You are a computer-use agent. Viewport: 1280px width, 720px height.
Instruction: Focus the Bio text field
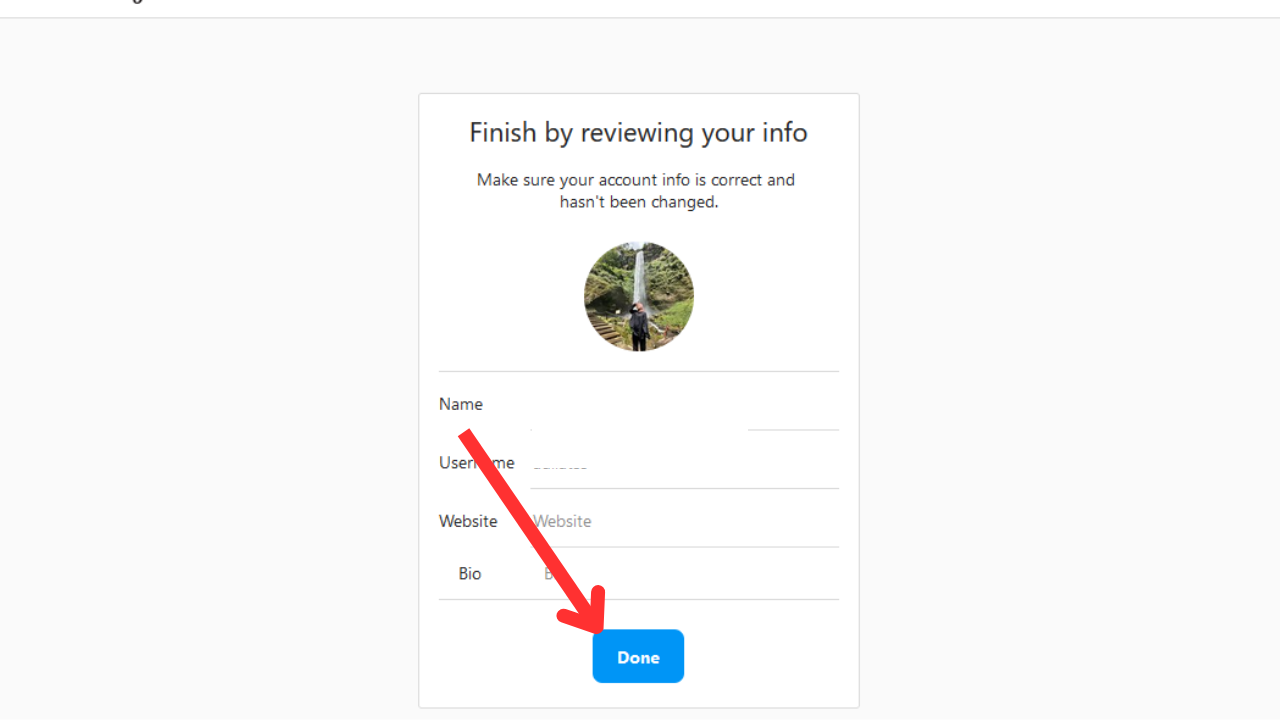[x=684, y=574]
